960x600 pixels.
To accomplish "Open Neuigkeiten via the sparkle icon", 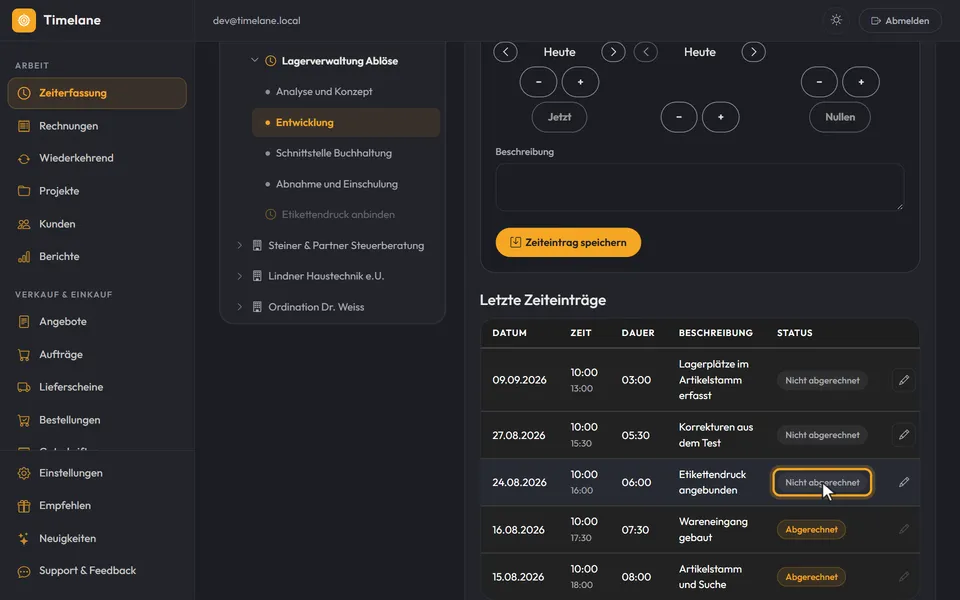I will 24,538.
